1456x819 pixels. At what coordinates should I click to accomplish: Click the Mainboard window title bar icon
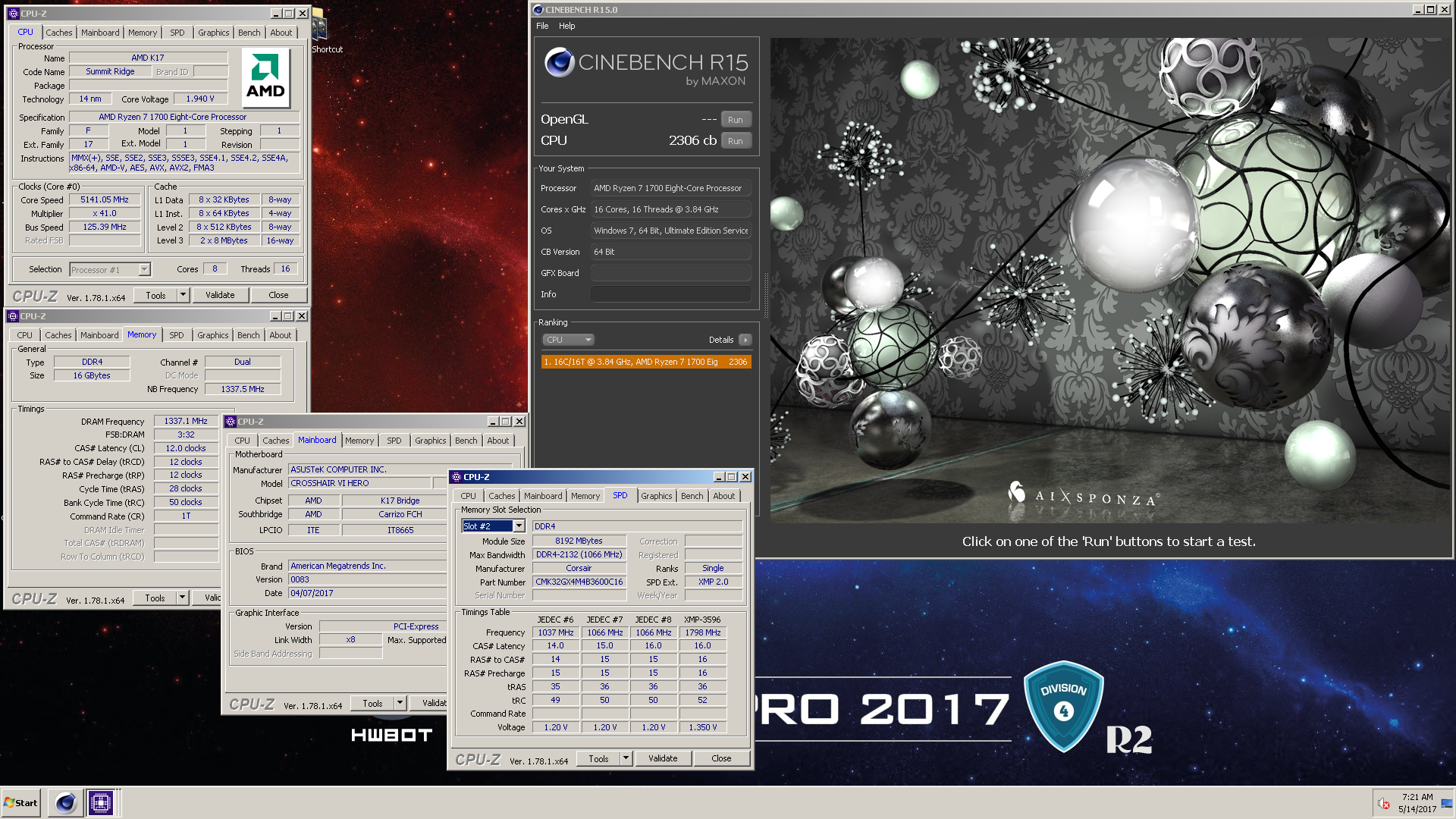click(231, 422)
